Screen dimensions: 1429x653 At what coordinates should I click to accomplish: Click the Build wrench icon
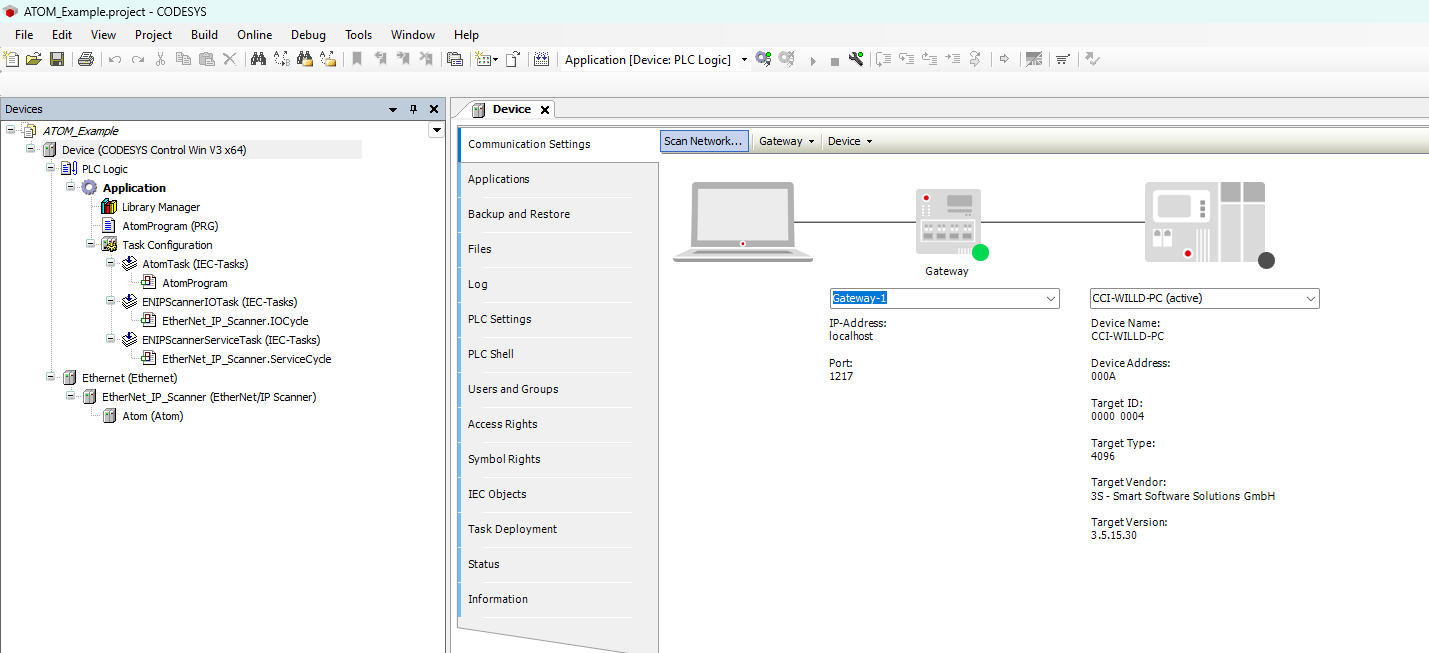coord(856,59)
